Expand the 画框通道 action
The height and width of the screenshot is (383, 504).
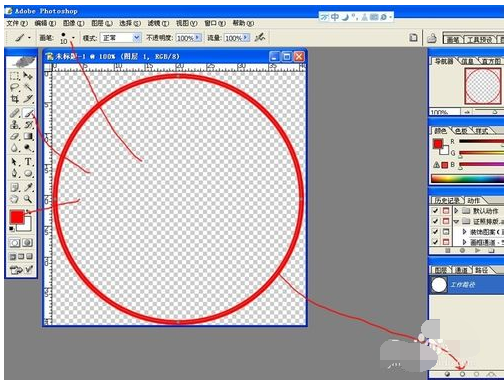pos(464,242)
